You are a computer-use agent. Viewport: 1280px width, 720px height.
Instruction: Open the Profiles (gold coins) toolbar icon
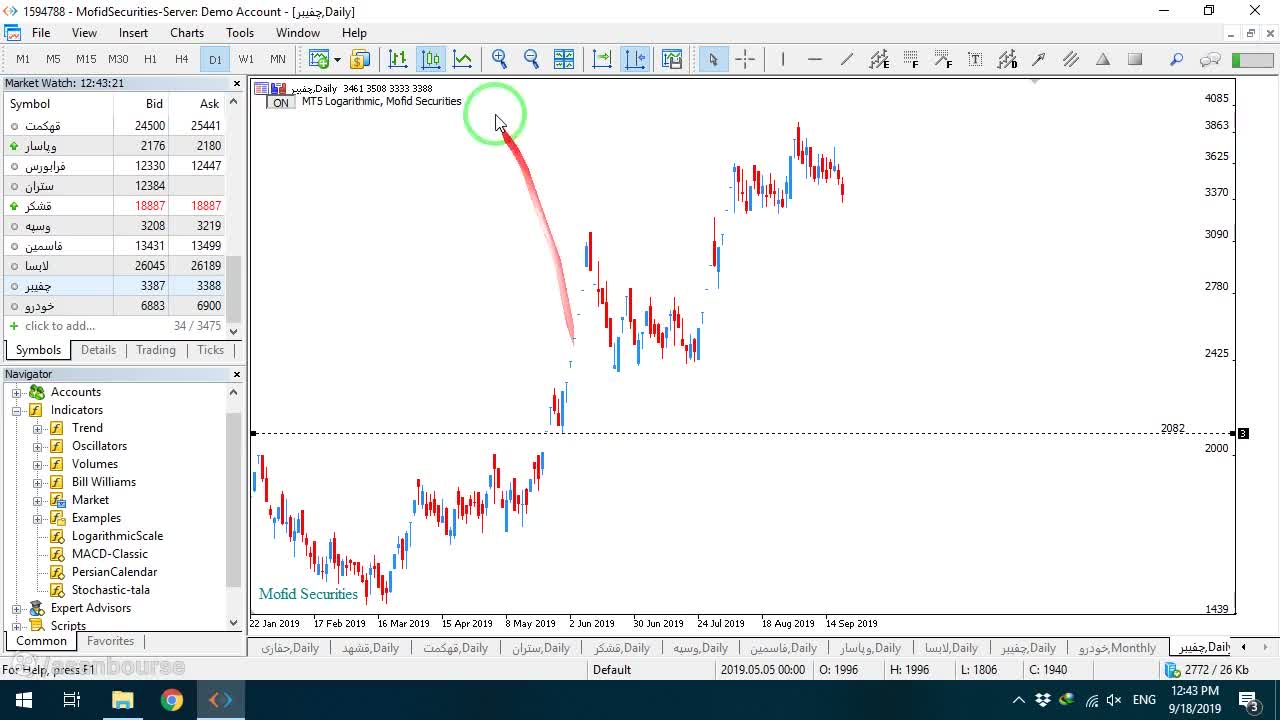coord(360,59)
